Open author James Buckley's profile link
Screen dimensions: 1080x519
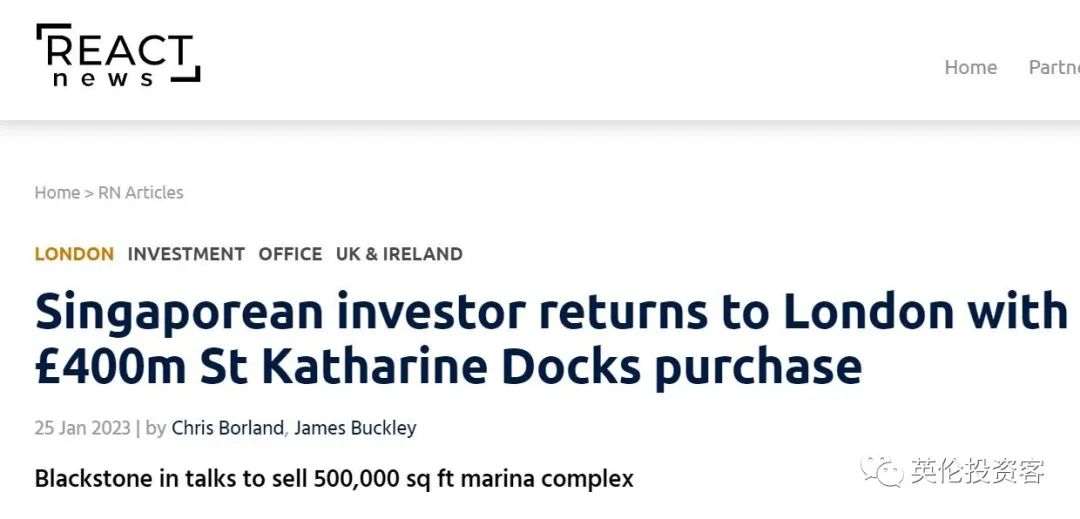coord(355,428)
